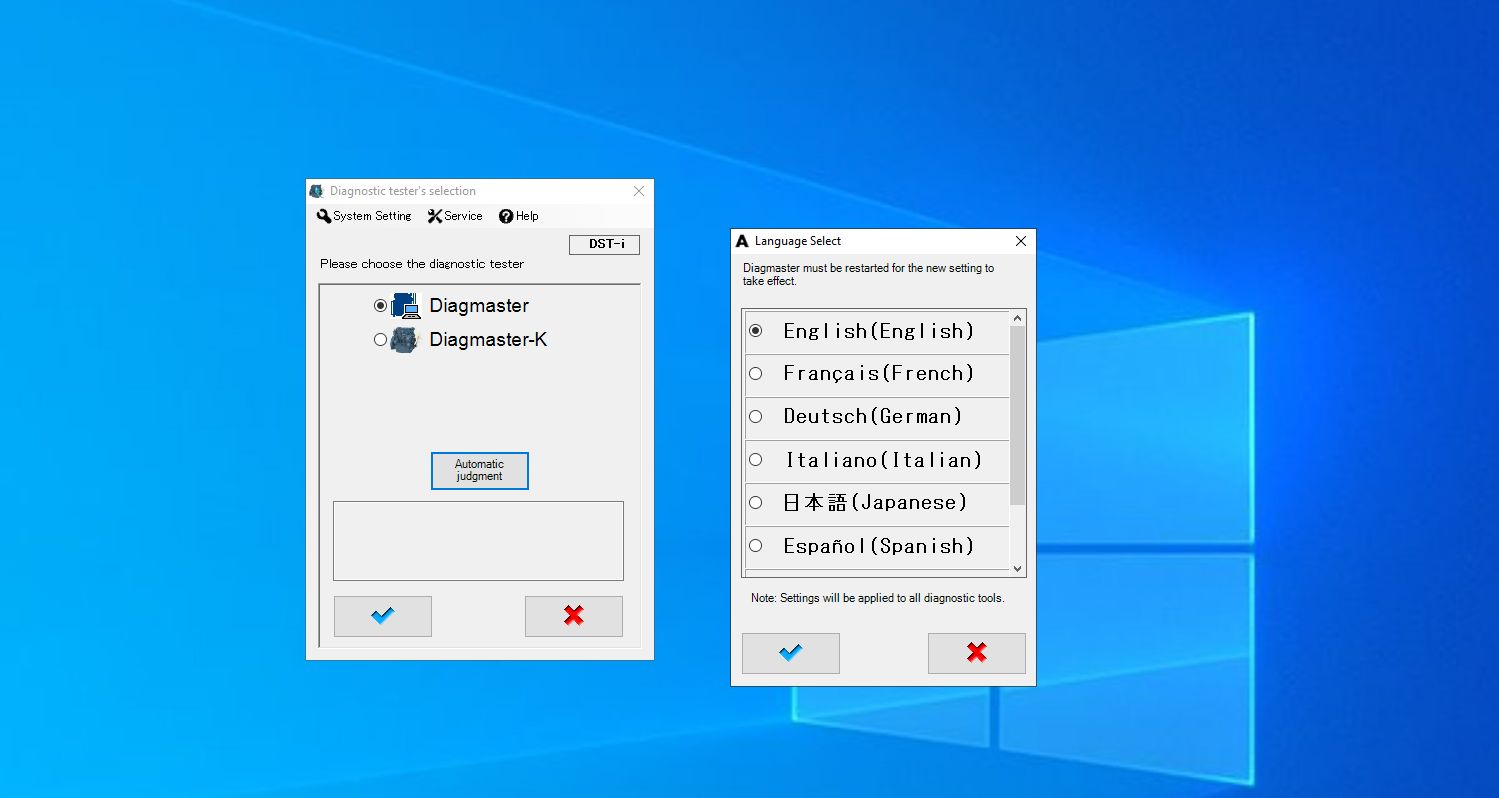Click the "Diagmaster must be restarted" message text
Image resolution: width=1499 pixels, height=798 pixels.
point(869,275)
